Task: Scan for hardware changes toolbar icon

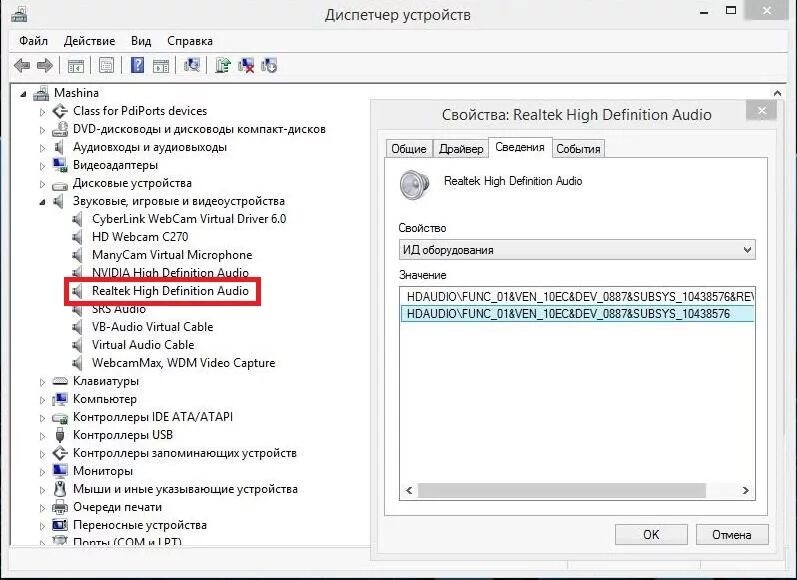Action: pos(192,65)
